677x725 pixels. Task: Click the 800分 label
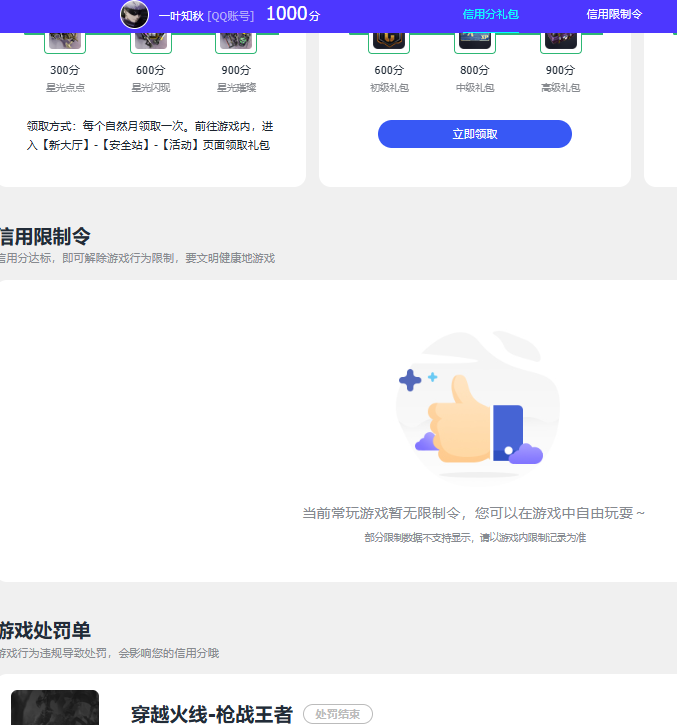click(x=475, y=70)
